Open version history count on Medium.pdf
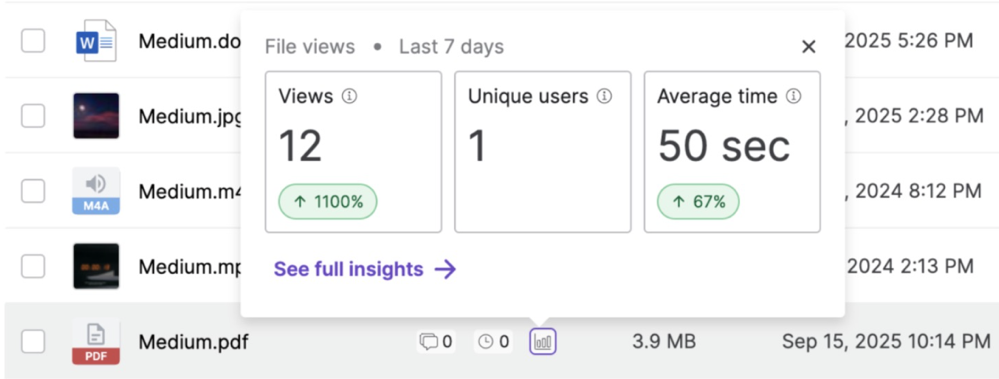The width and height of the screenshot is (999, 379). (493, 342)
